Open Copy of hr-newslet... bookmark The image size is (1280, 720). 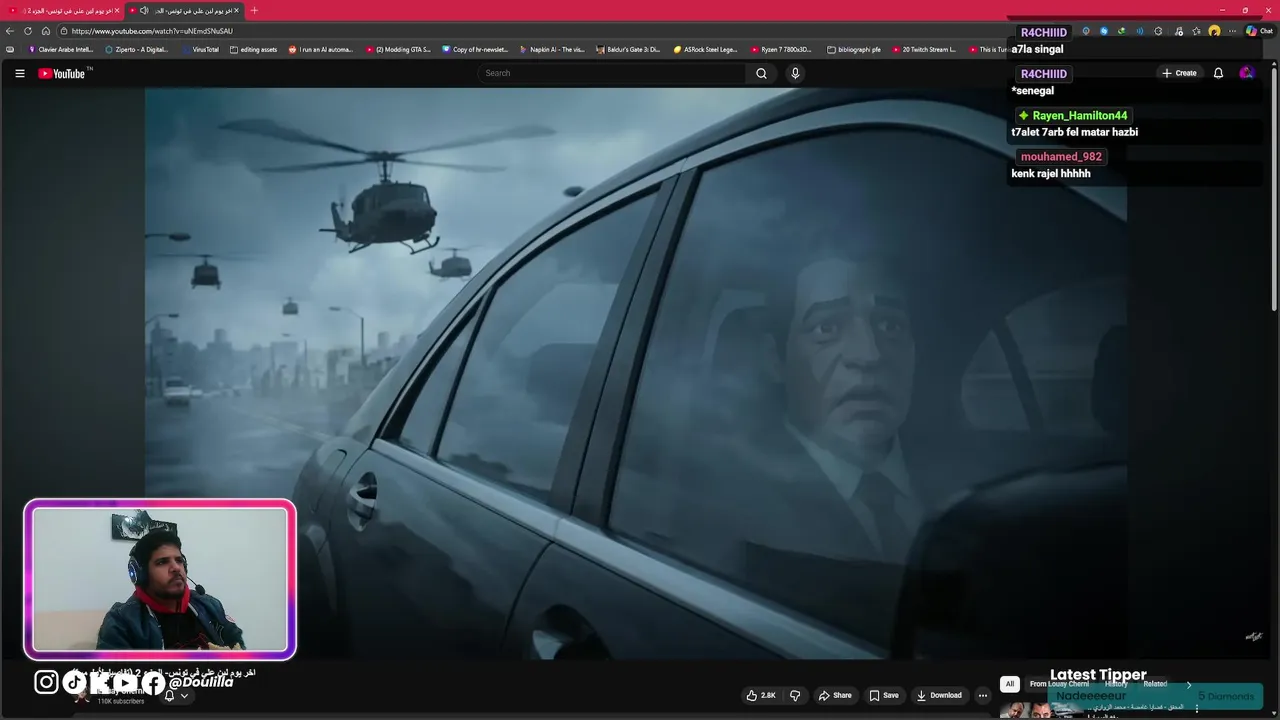tap(475, 49)
